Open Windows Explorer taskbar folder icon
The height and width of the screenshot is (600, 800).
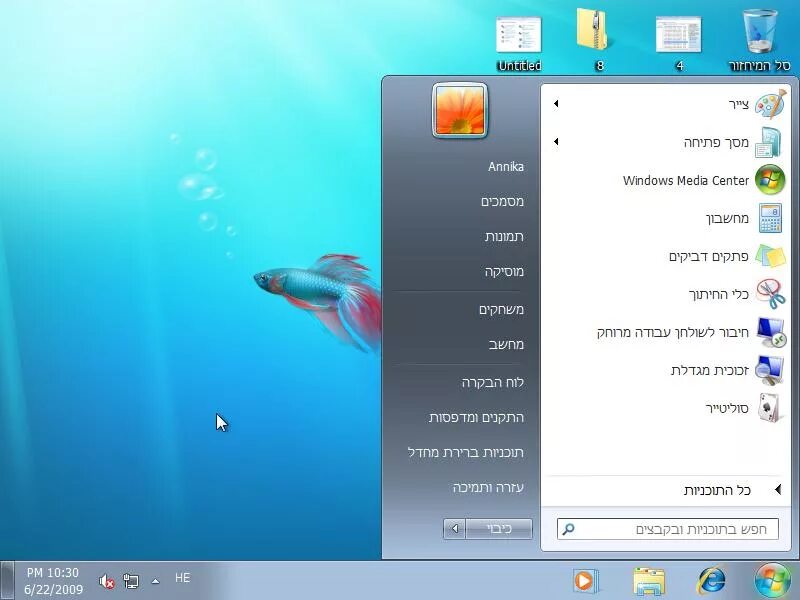[649, 581]
